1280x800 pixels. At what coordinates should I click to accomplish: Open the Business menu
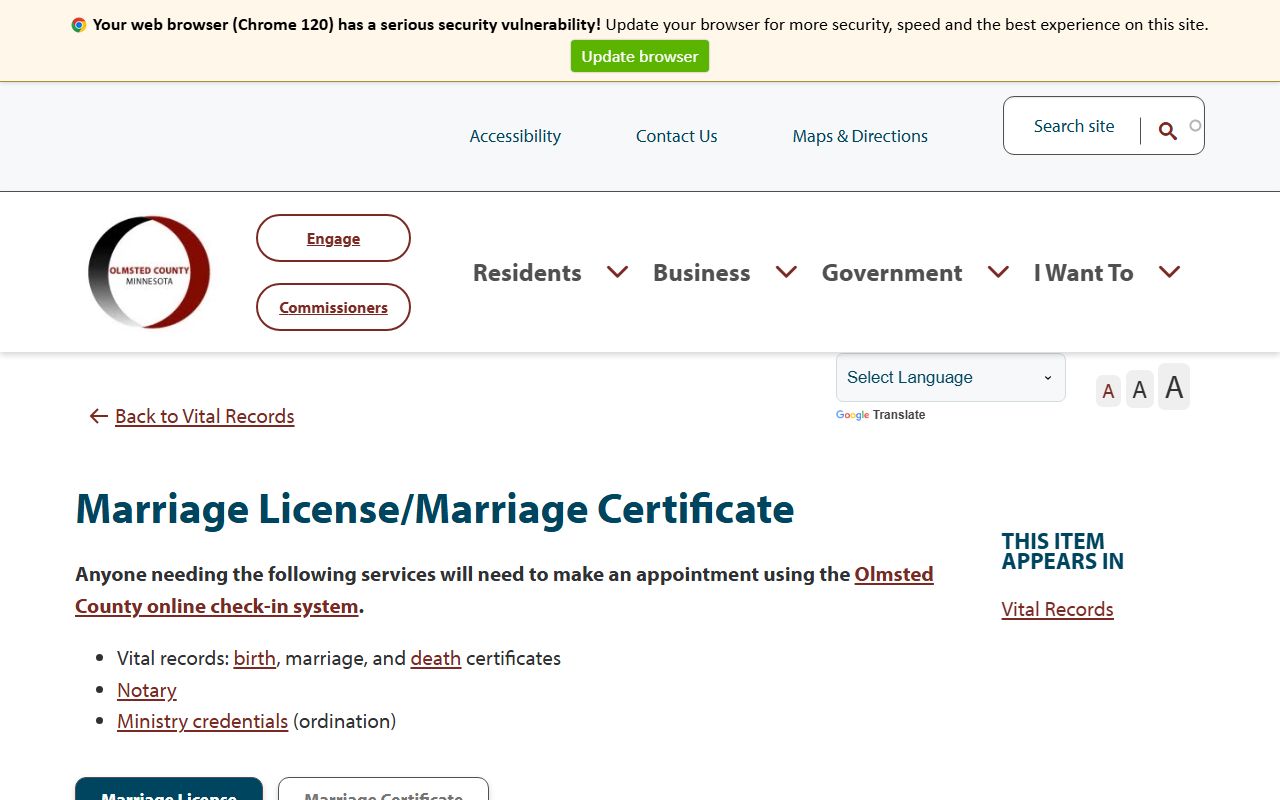[x=701, y=272]
